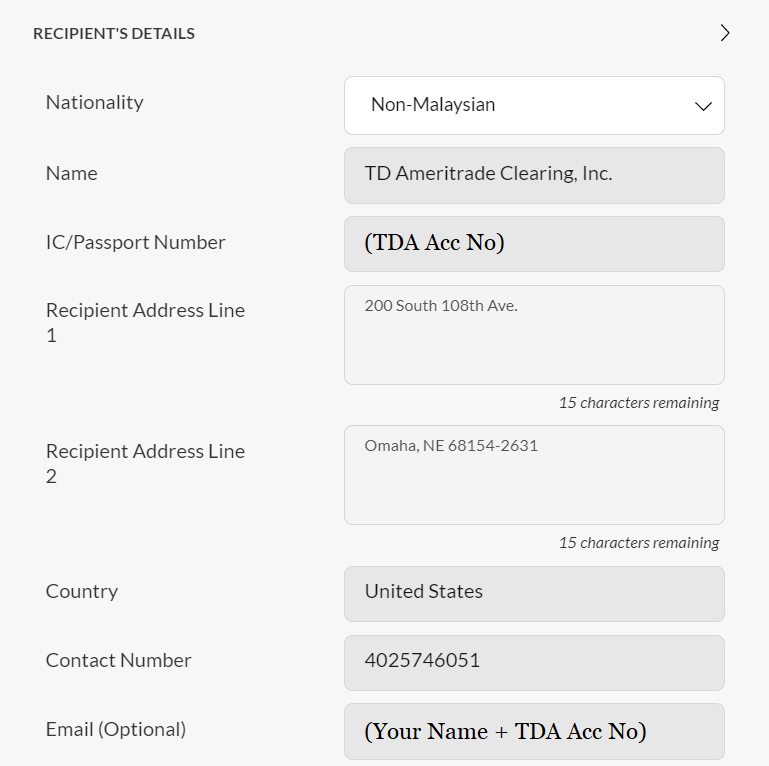Click the Contact Number label

pyautogui.click(x=119, y=660)
